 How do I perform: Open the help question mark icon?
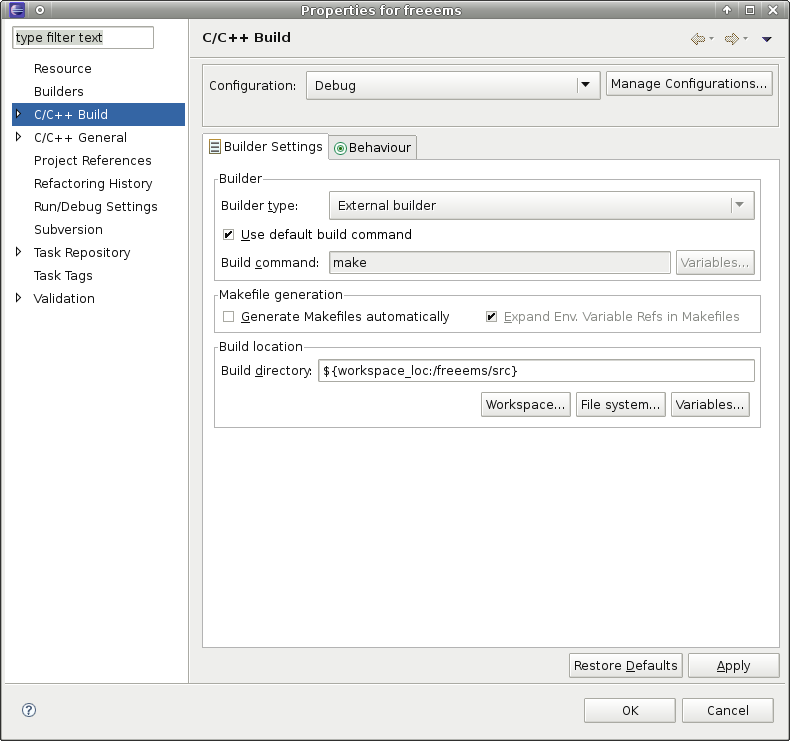coord(29,710)
